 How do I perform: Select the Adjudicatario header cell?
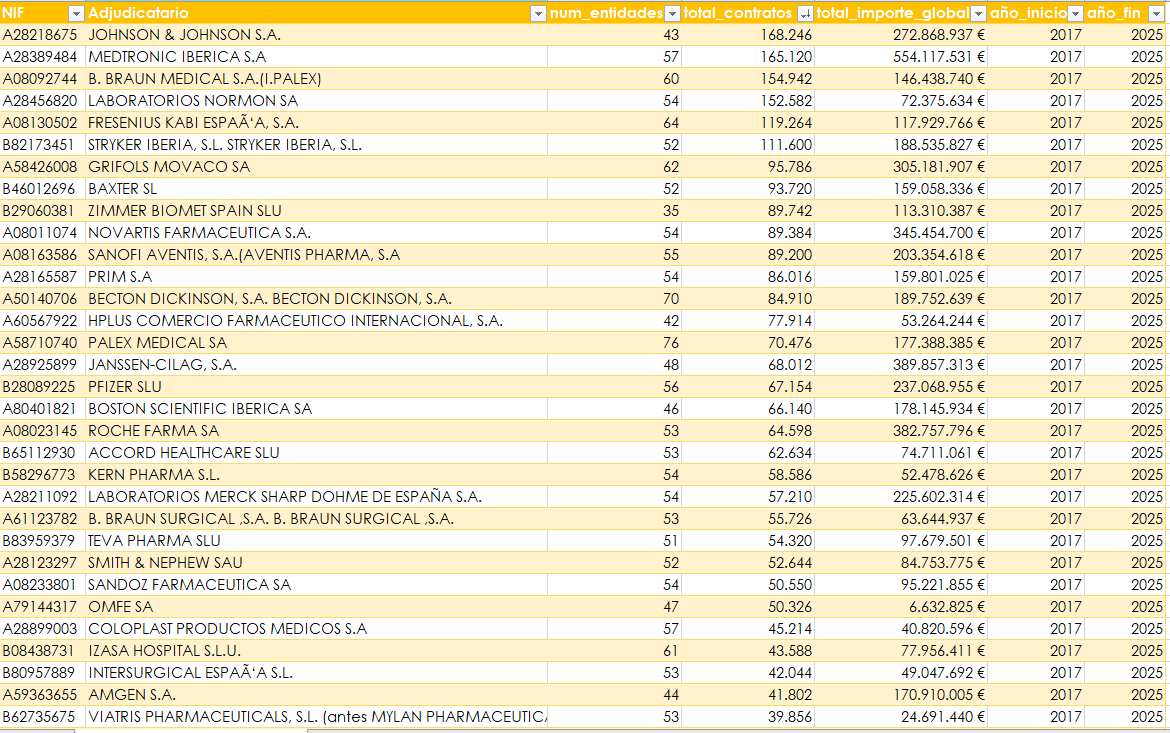click(316, 13)
